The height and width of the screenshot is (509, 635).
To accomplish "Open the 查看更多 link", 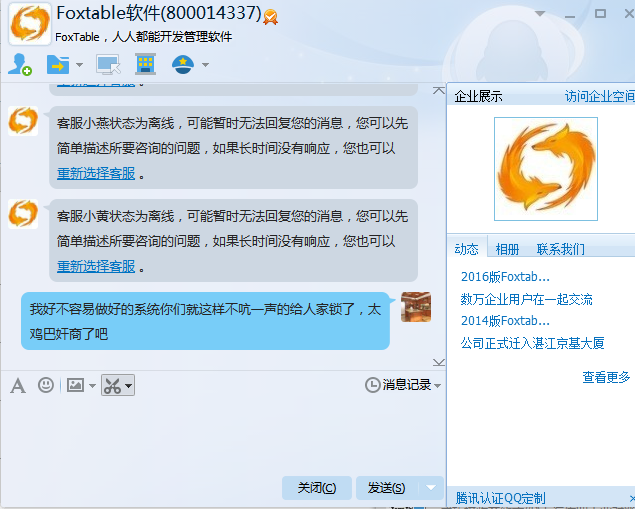I will coord(606,377).
